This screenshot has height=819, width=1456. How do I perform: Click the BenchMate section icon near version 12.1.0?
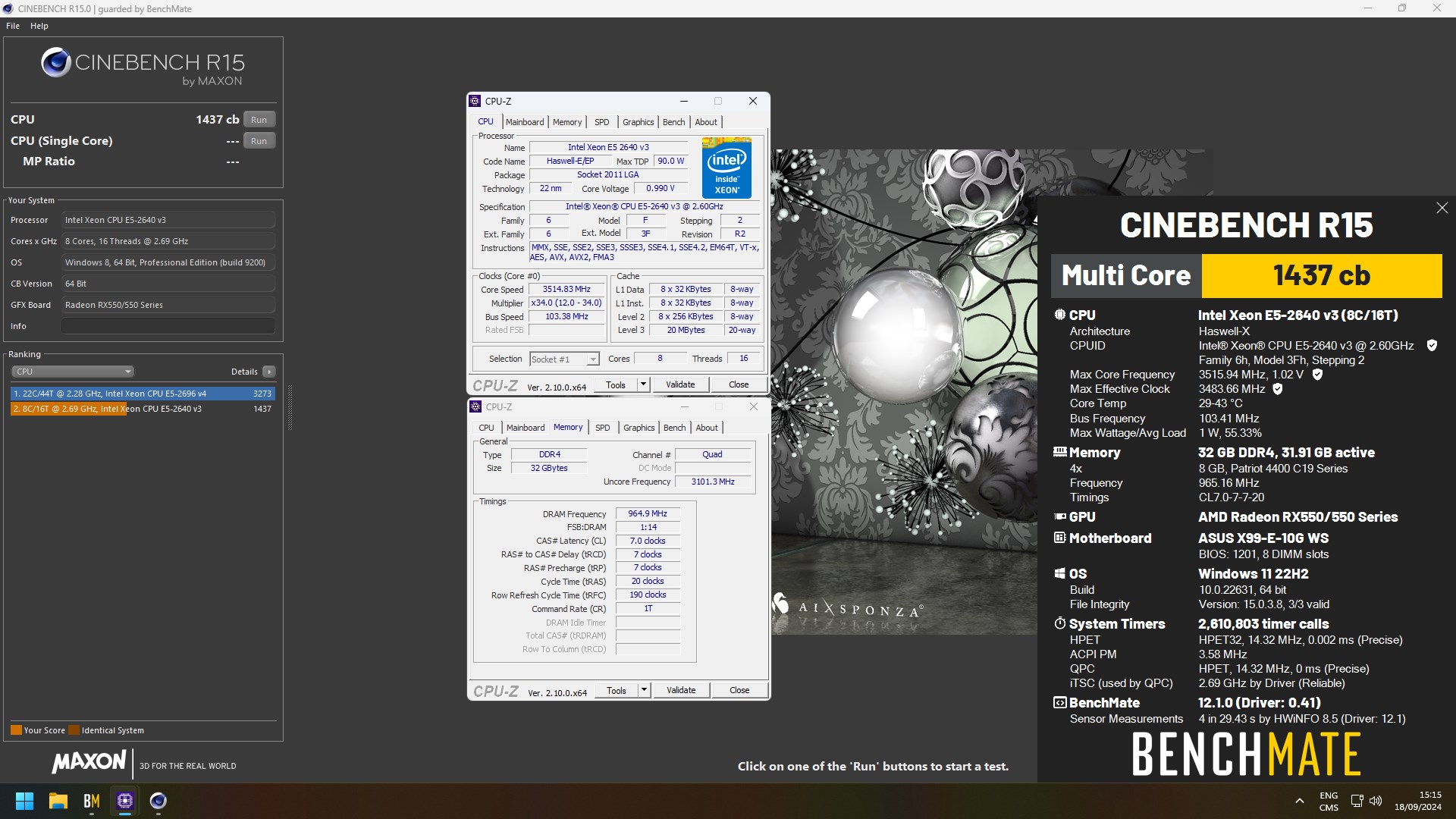coord(1060,702)
